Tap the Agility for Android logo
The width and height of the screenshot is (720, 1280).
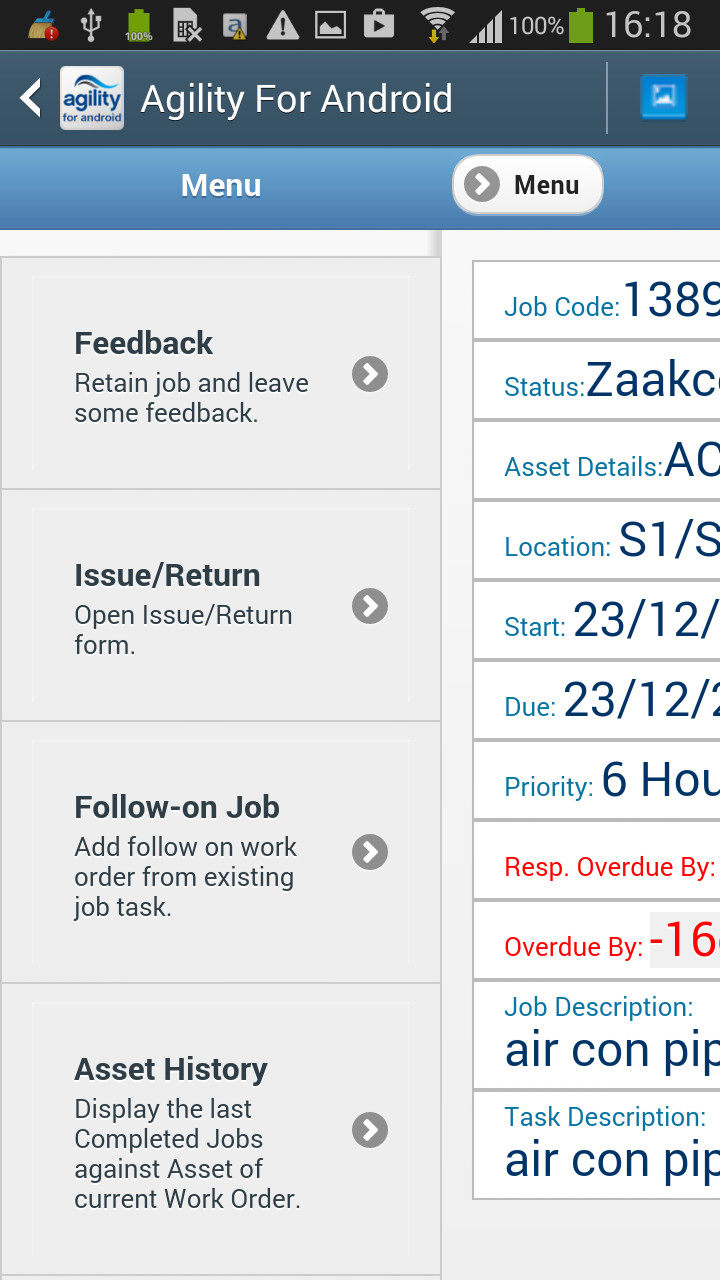pos(92,98)
